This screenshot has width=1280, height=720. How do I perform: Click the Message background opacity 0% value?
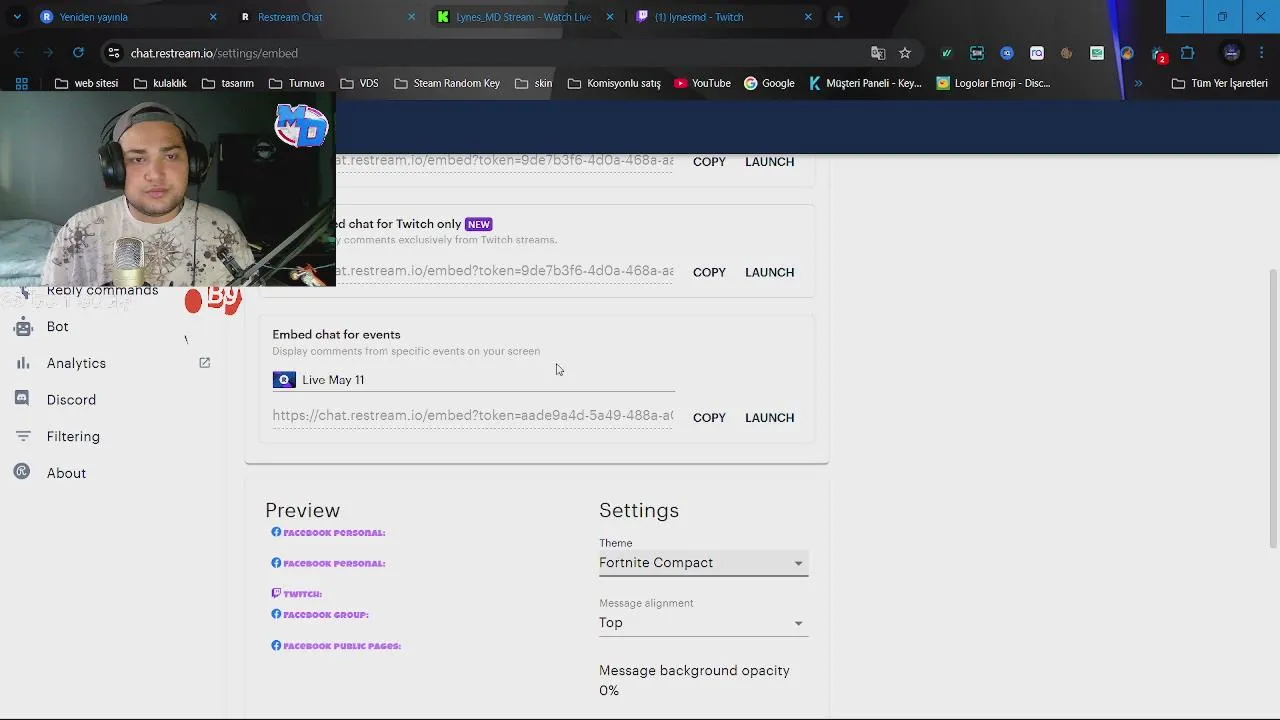coord(609,691)
